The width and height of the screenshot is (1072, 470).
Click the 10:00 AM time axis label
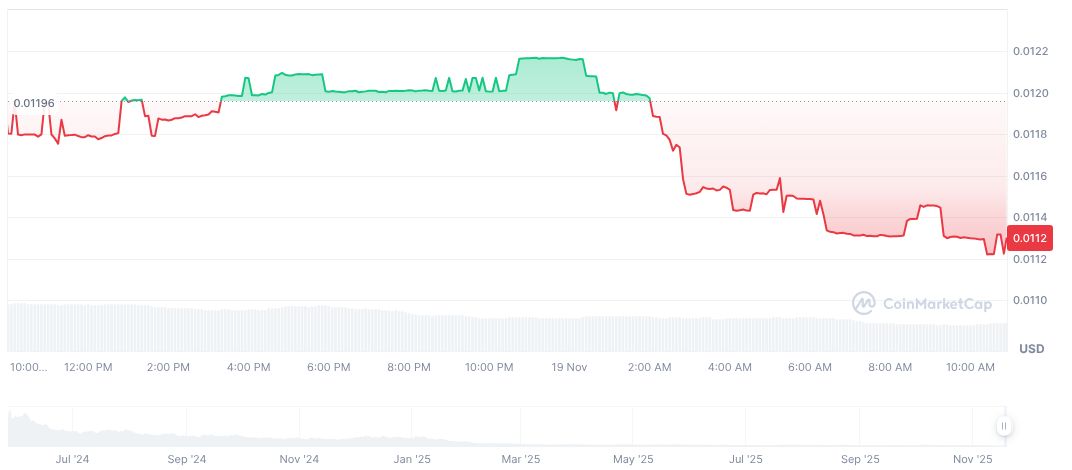pos(970,367)
